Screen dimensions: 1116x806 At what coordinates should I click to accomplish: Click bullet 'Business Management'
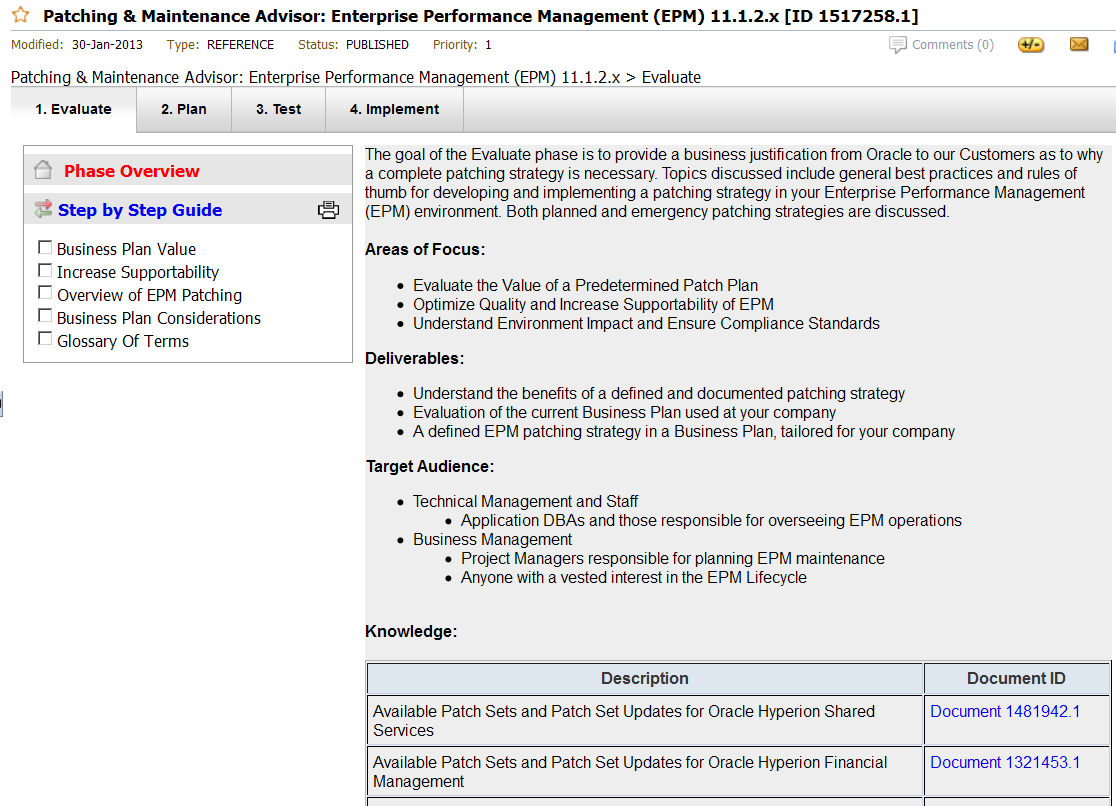pos(493,540)
